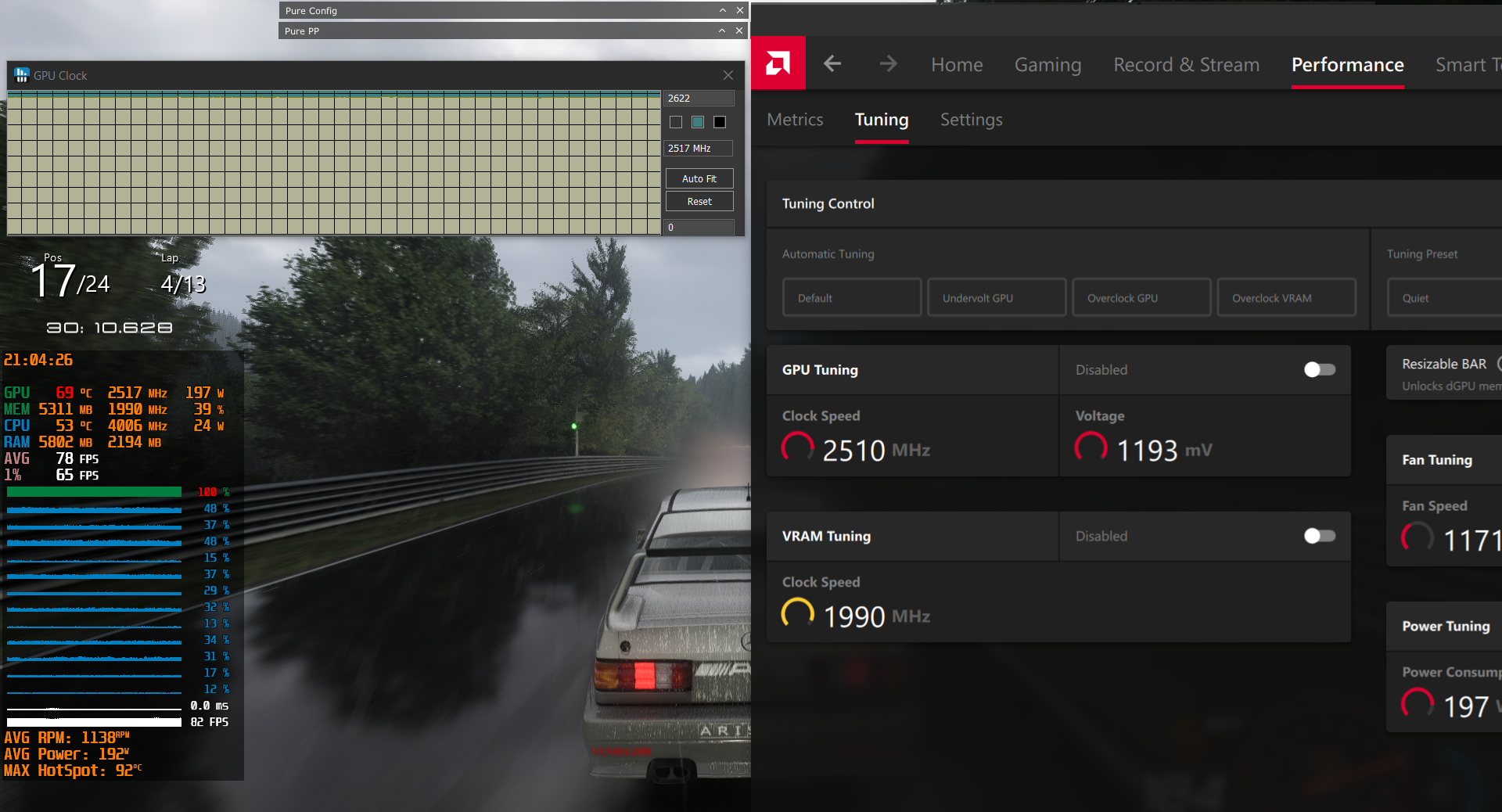Click Reset in GPU Clock
The image size is (1502, 812).
point(699,201)
